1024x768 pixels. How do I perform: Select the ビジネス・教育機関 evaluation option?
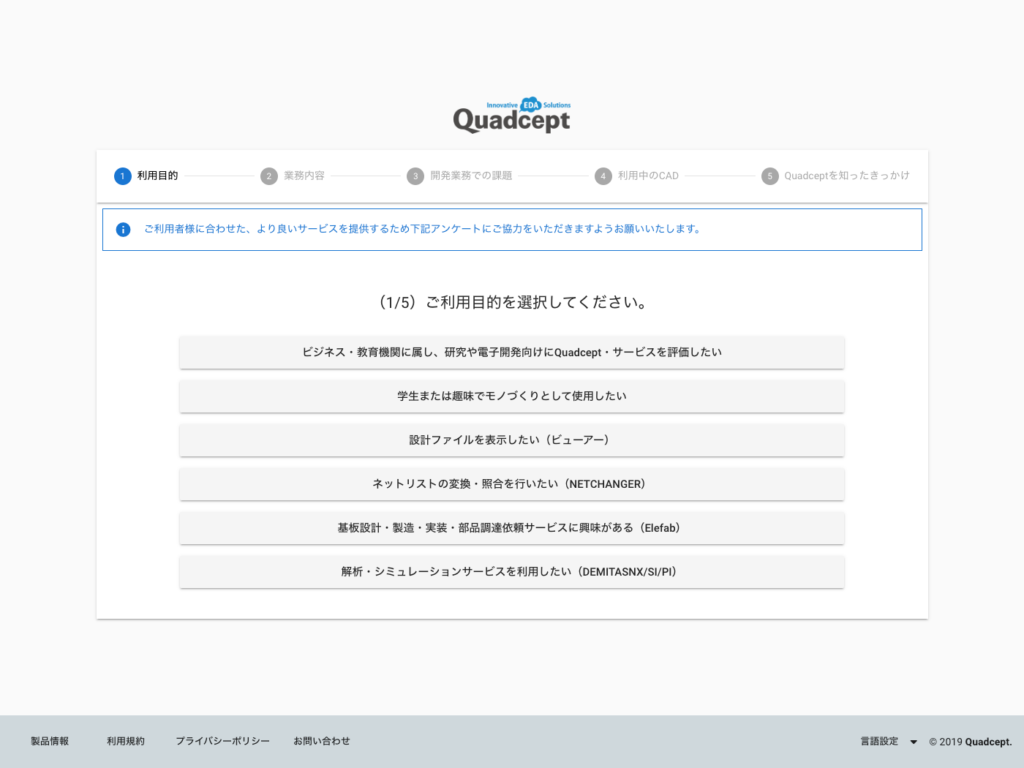[511, 352]
